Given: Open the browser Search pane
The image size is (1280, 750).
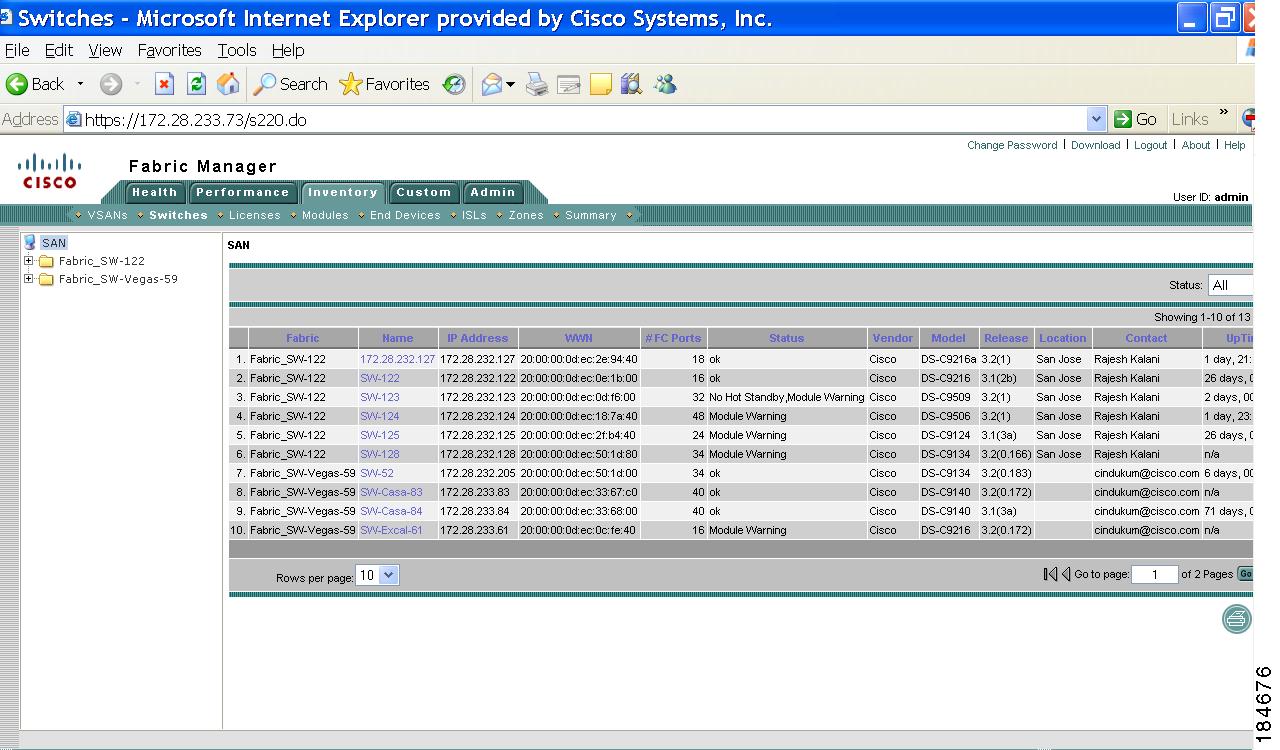Looking at the screenshot, I should click(290, 85).
